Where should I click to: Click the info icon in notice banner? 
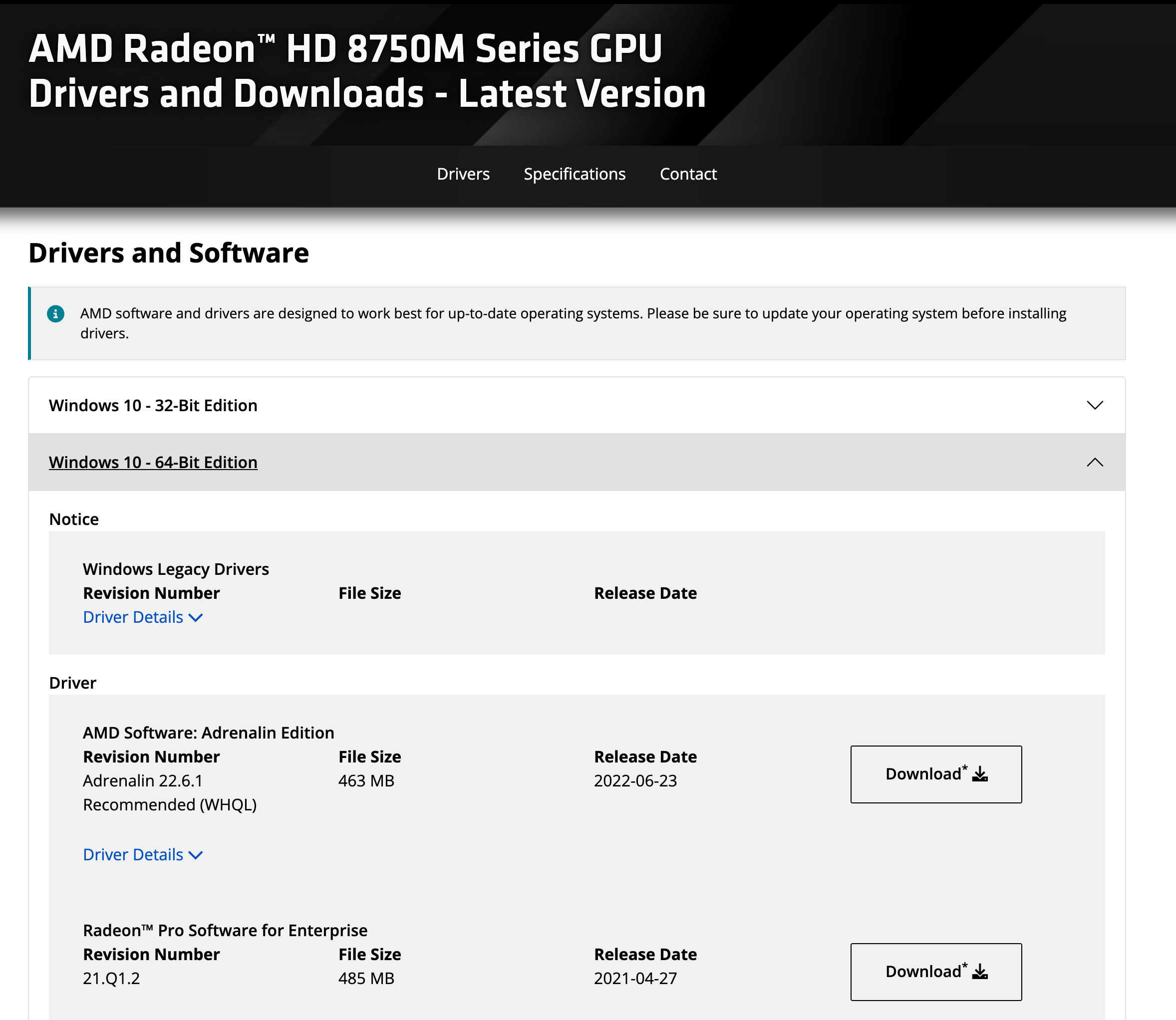[x=55, y=313]
